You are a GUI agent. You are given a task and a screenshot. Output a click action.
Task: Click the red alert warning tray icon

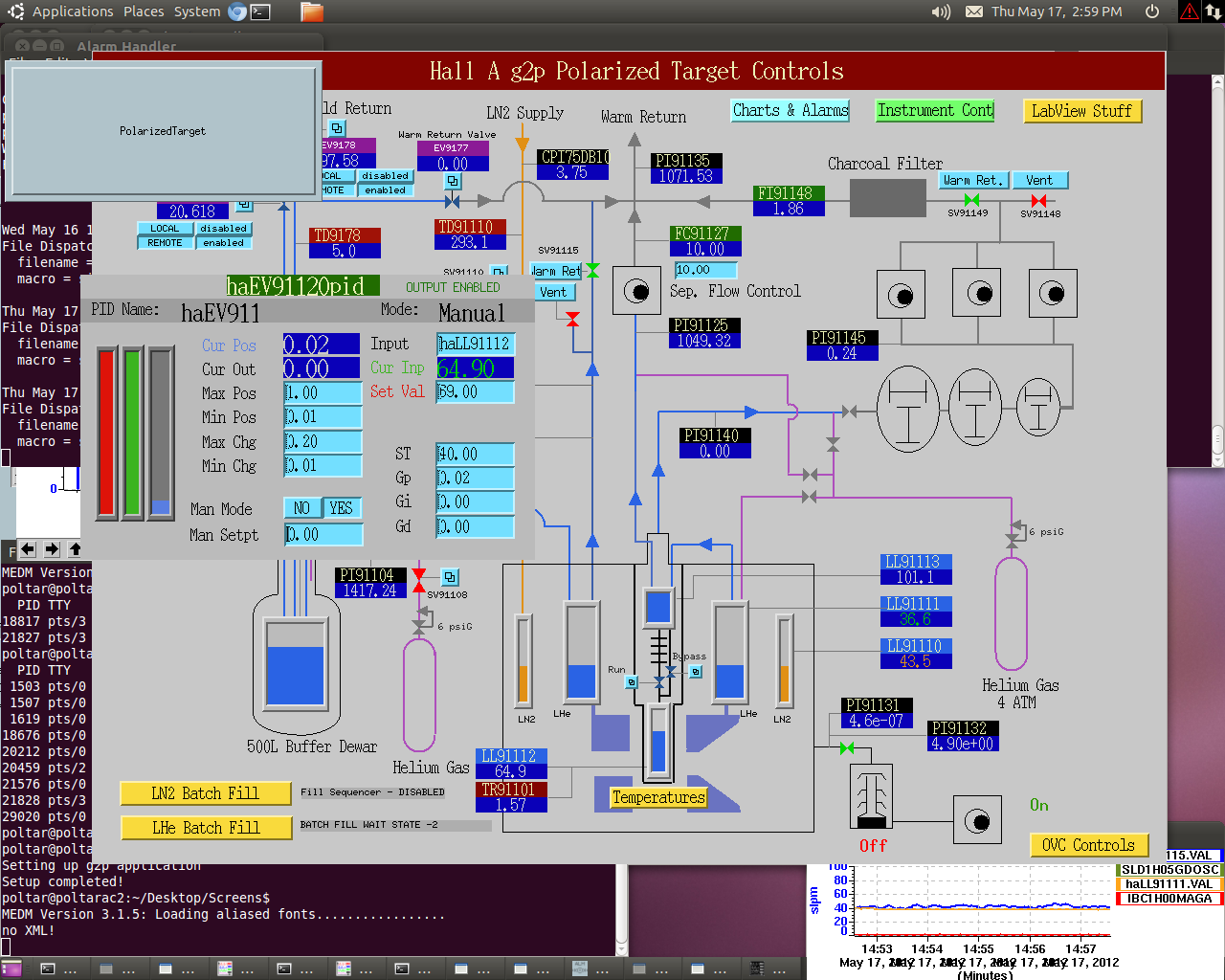coord(1190,11)
